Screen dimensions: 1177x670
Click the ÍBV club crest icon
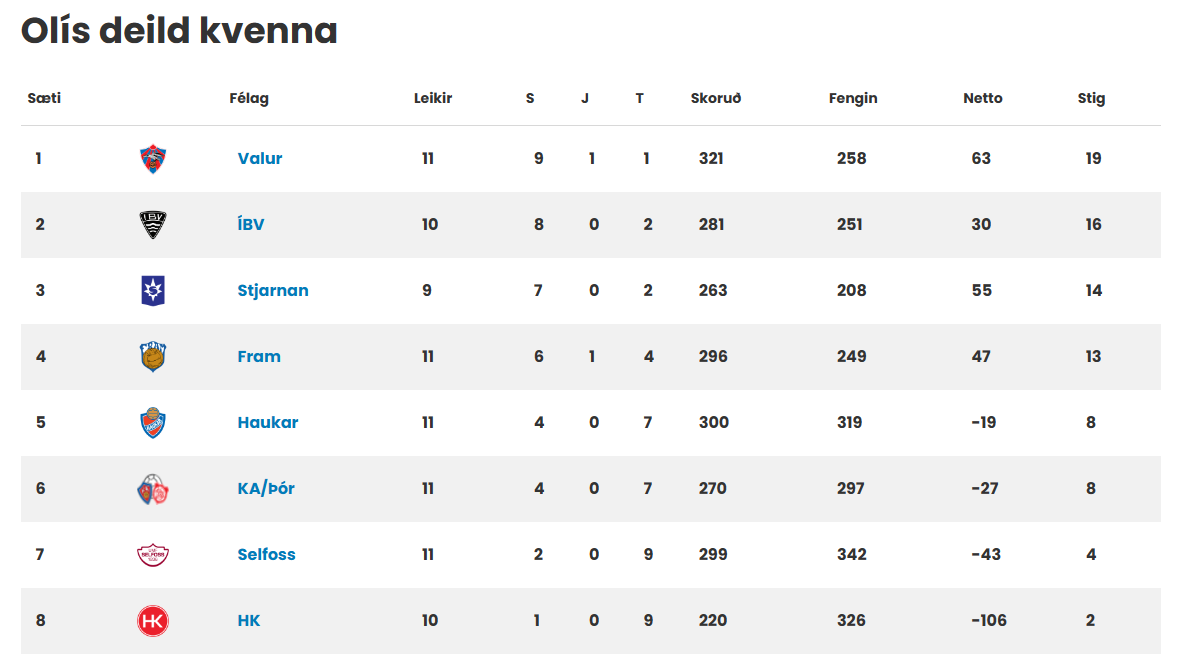click(x=153, y=225)
